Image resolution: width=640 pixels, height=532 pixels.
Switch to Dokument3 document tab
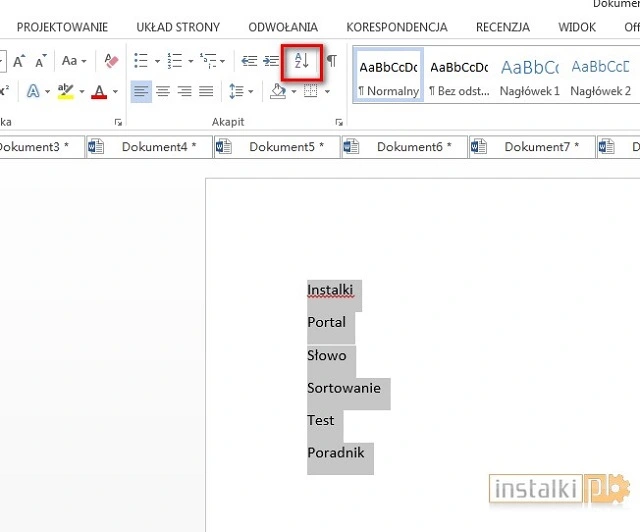[x=41, y=147]
